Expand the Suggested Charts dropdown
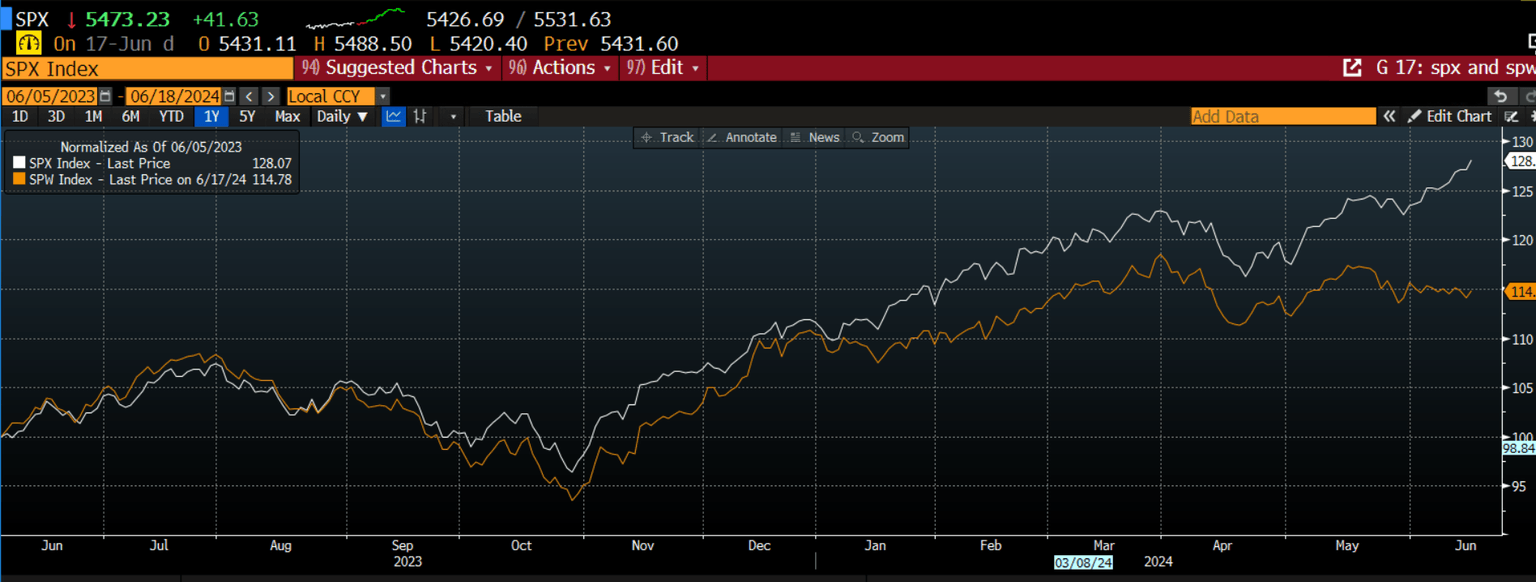Viewport: 1536px width, 582px height. (398, 68)
